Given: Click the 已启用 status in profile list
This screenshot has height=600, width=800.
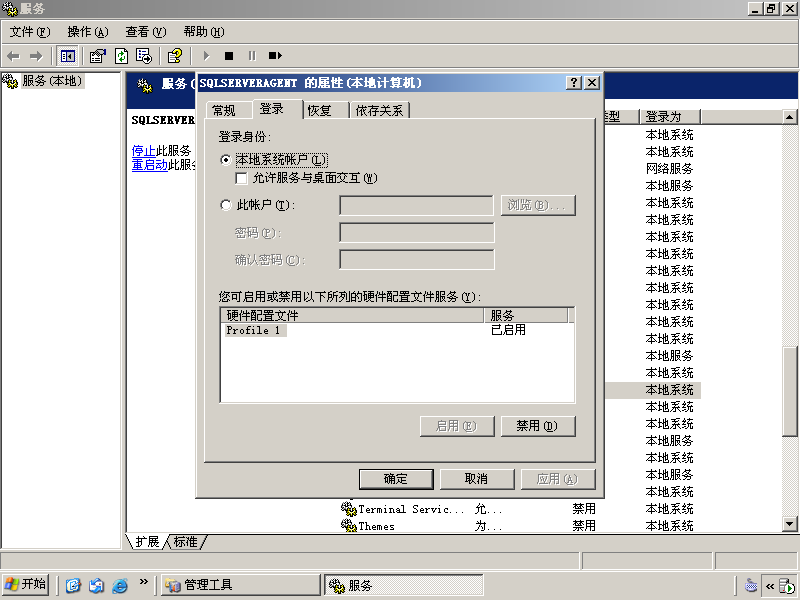Looking at the screenshot, I should tap(508, 330).
